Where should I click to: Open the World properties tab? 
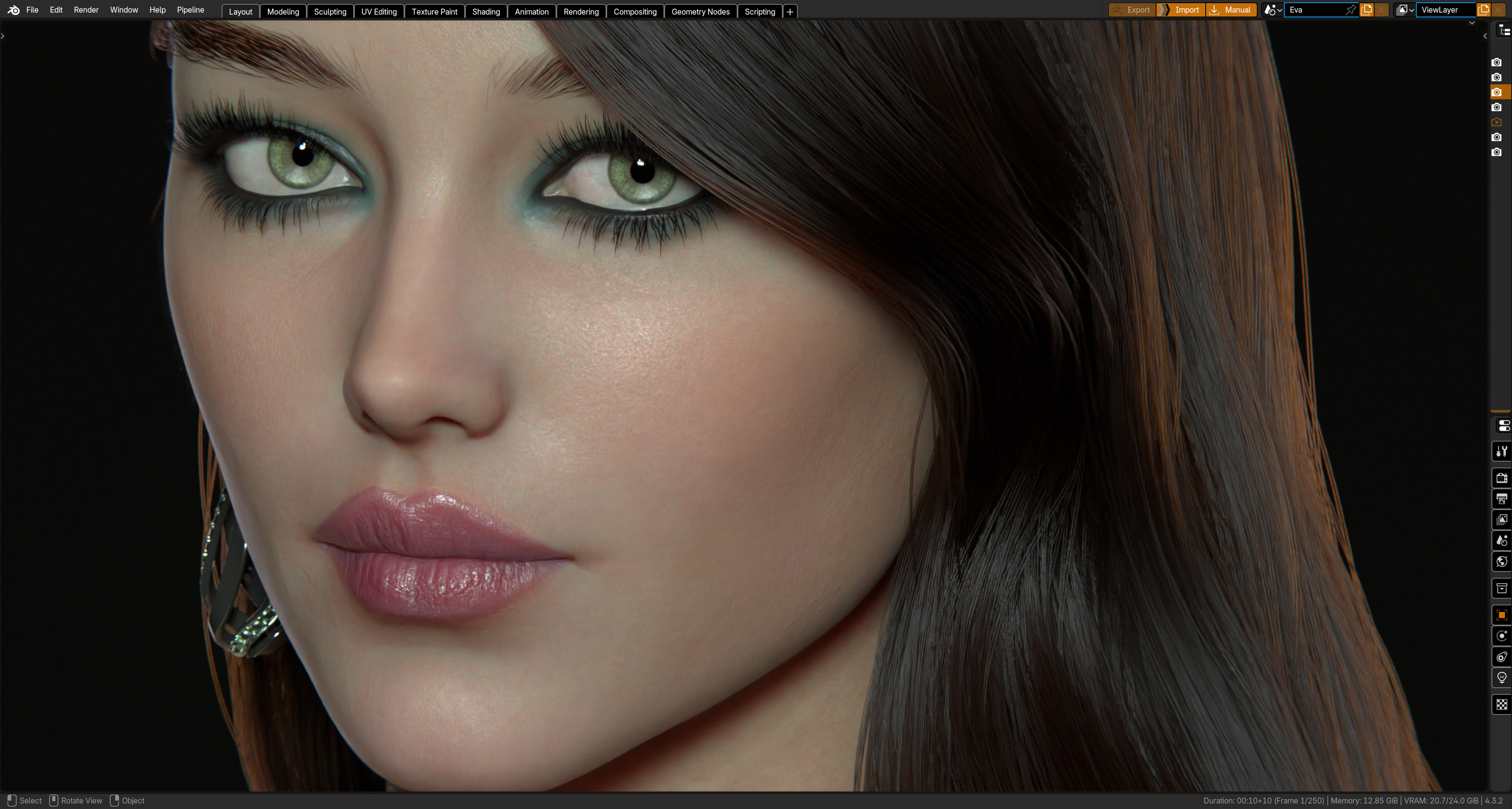click(1501, 562)
